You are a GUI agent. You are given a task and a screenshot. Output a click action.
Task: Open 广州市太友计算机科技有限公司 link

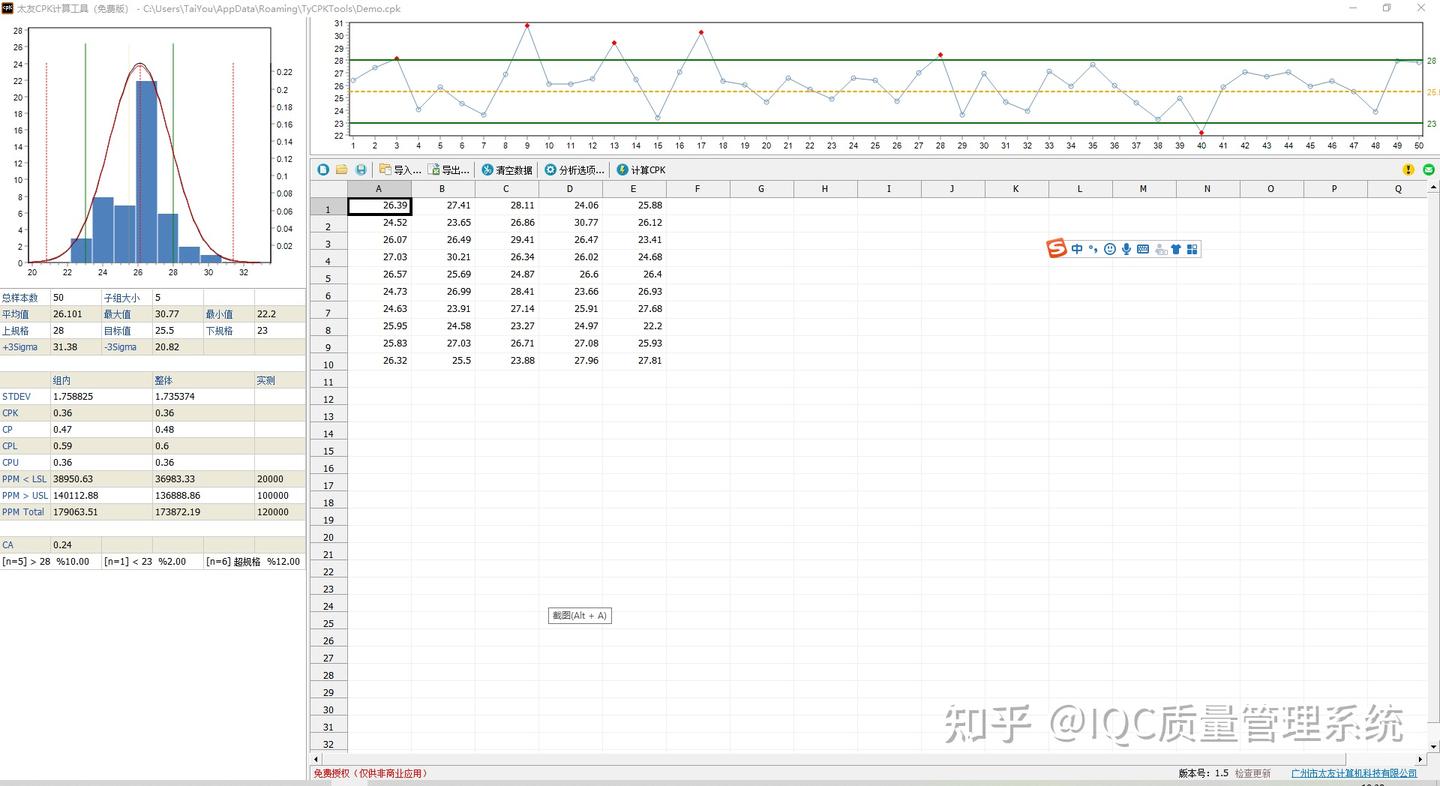tap(1354, 773)
